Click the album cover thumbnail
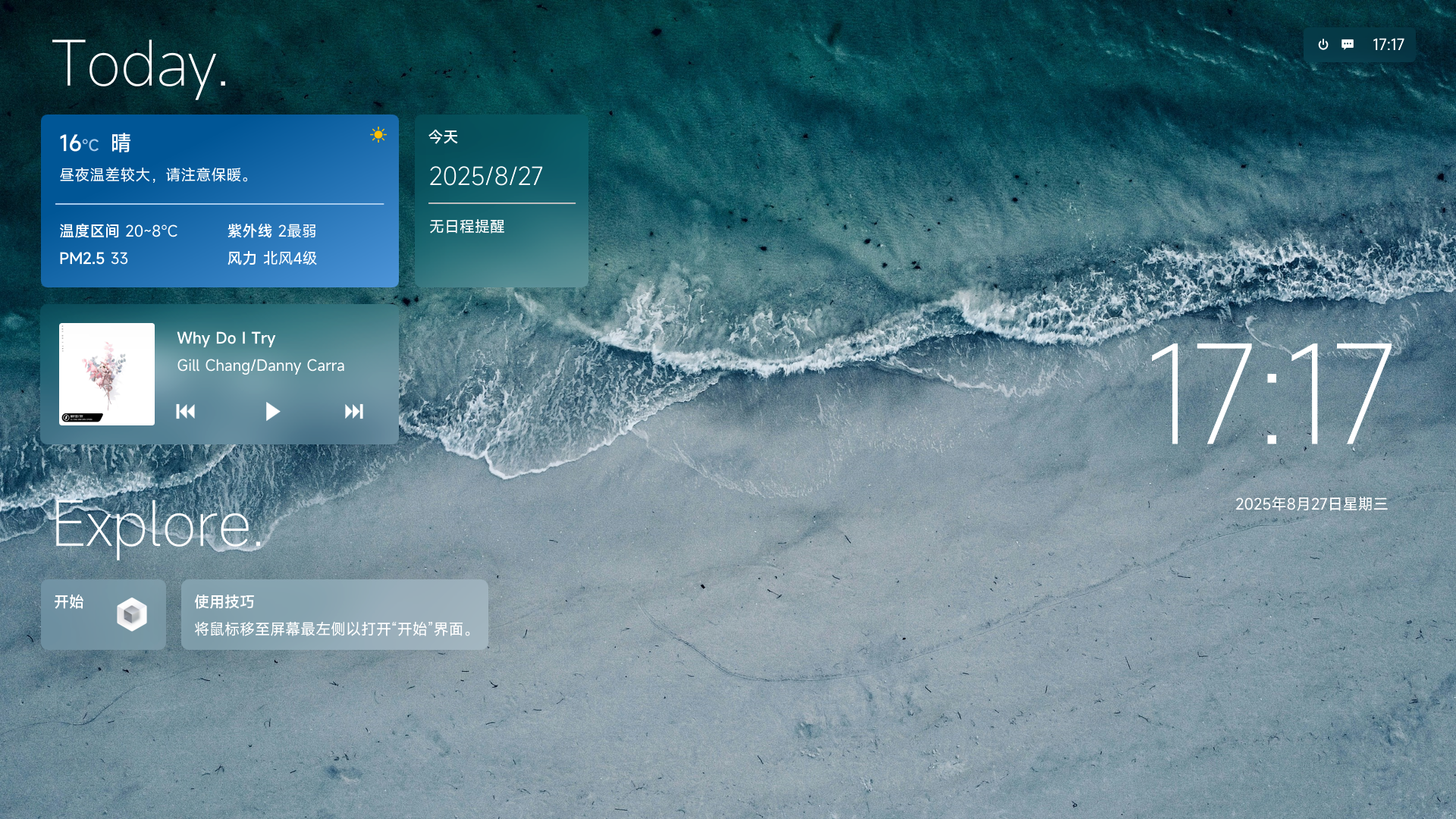1456x819 pixels. click(x=107, y=374)
